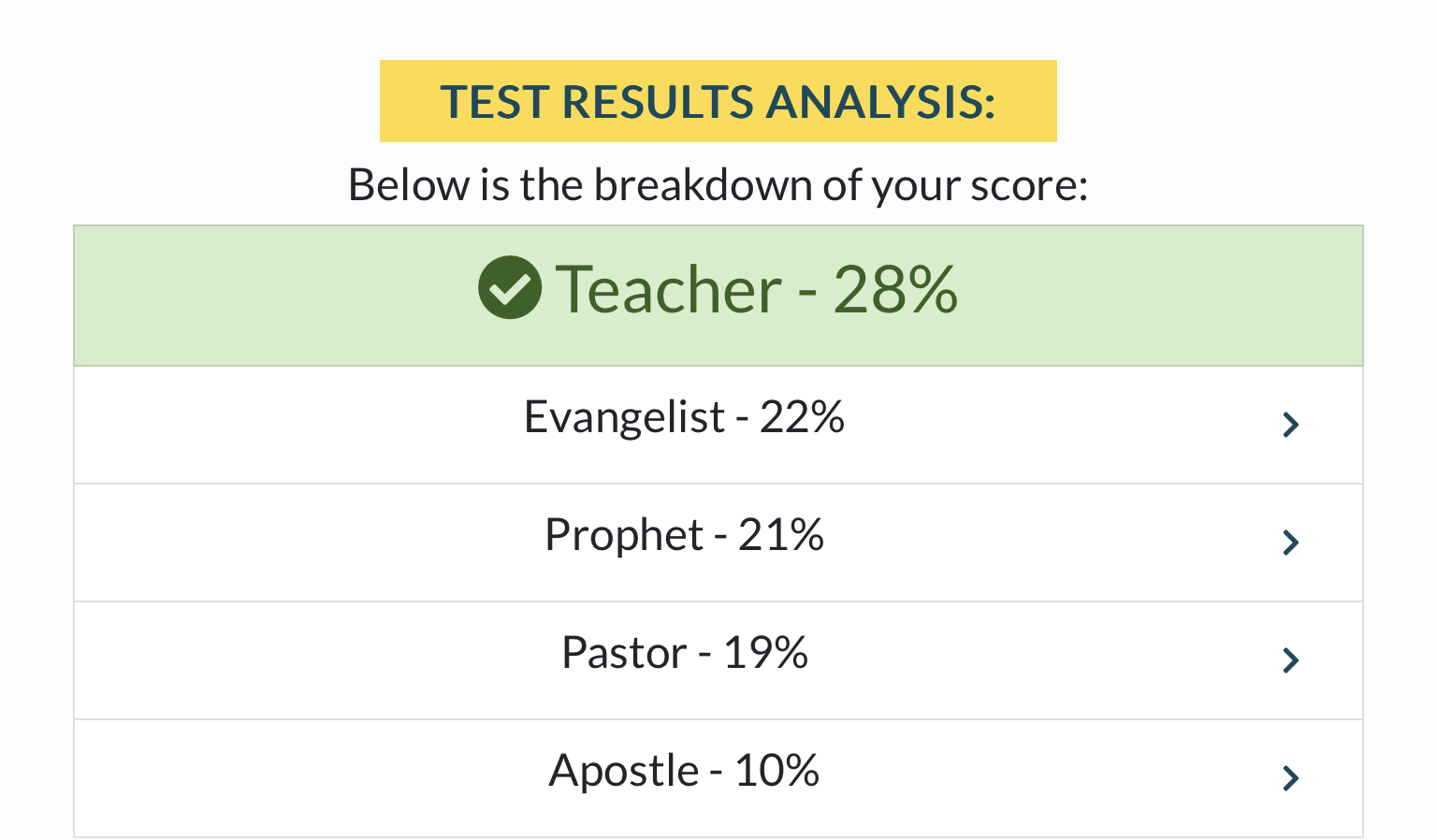This screenshot has height=840, width=1437.
Task: Select the Prophet result name
Action: point(624,535)
